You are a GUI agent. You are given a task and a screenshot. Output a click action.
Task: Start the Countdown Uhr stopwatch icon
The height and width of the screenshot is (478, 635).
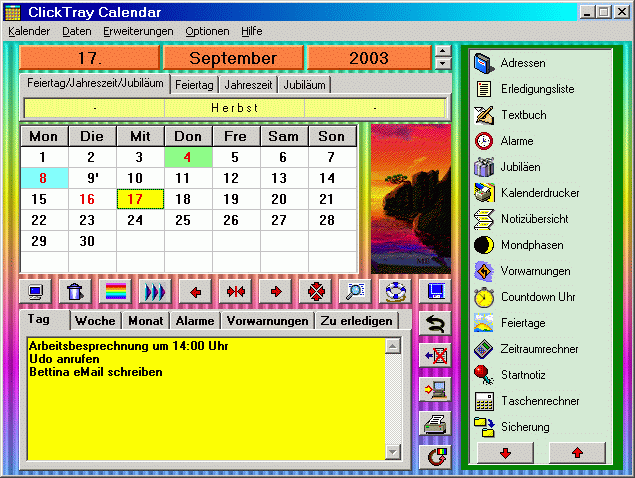tap(484, 297)
